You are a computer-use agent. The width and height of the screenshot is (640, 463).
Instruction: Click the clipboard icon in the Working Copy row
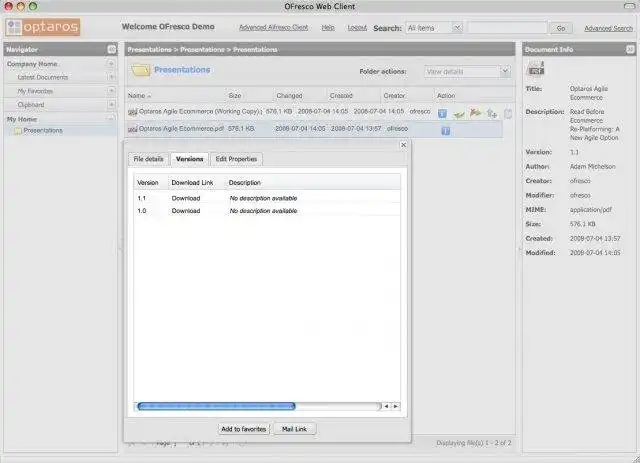coord(508,114)
